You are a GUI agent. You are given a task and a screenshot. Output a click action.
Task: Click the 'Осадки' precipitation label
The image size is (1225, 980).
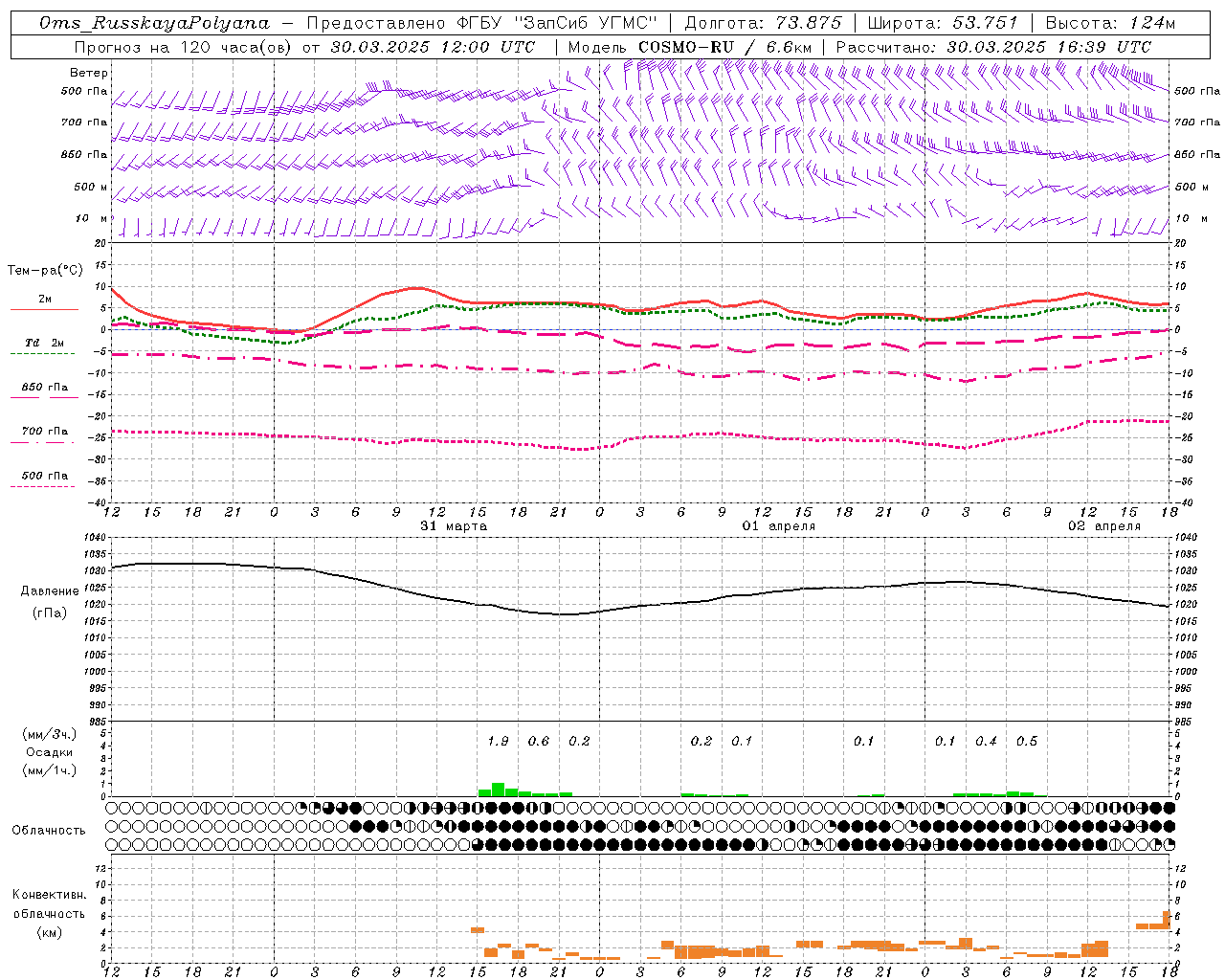click(x=50, y=752)
